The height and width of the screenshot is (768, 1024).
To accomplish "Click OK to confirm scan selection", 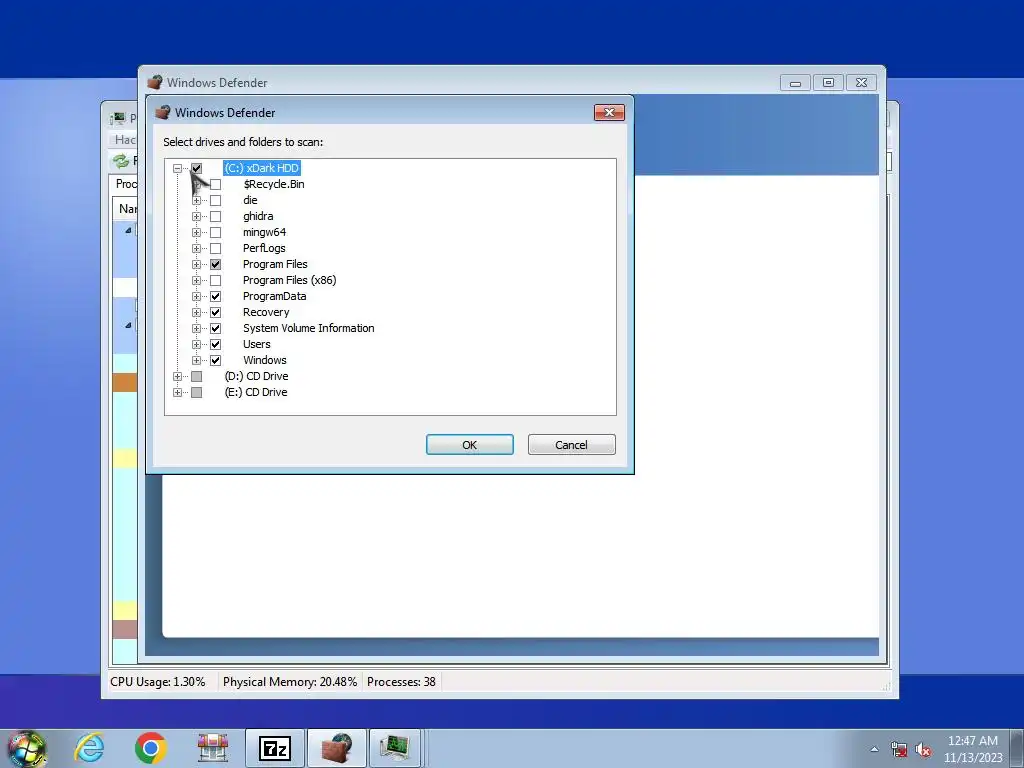I will [x=470, y=445].
